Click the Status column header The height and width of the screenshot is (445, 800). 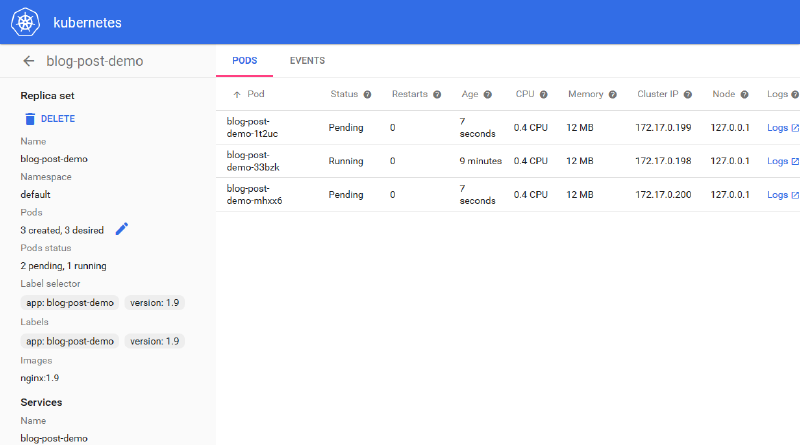click(344, 94)
